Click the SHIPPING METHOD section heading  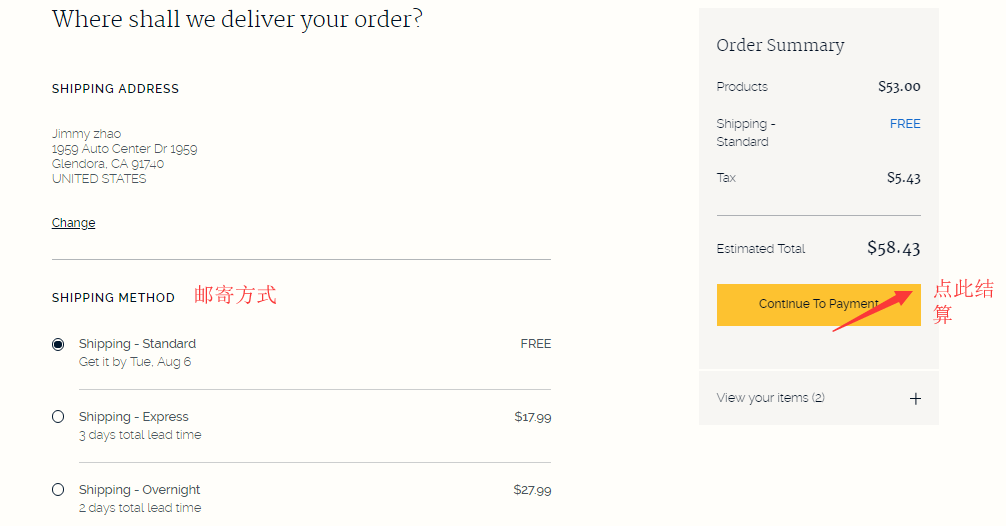113,298
